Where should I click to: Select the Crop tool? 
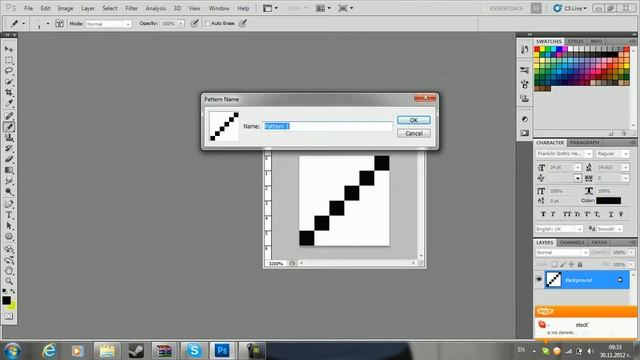[x=9, y=92]
